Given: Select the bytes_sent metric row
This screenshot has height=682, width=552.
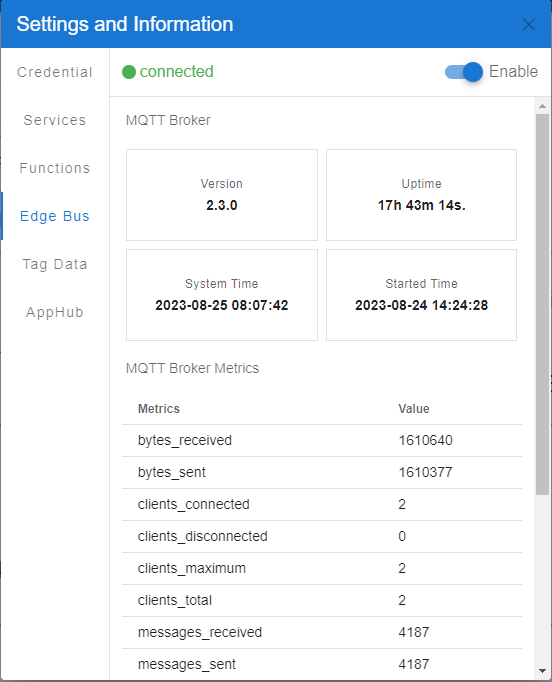Looking at the screenshot, I should click(322, 472).
